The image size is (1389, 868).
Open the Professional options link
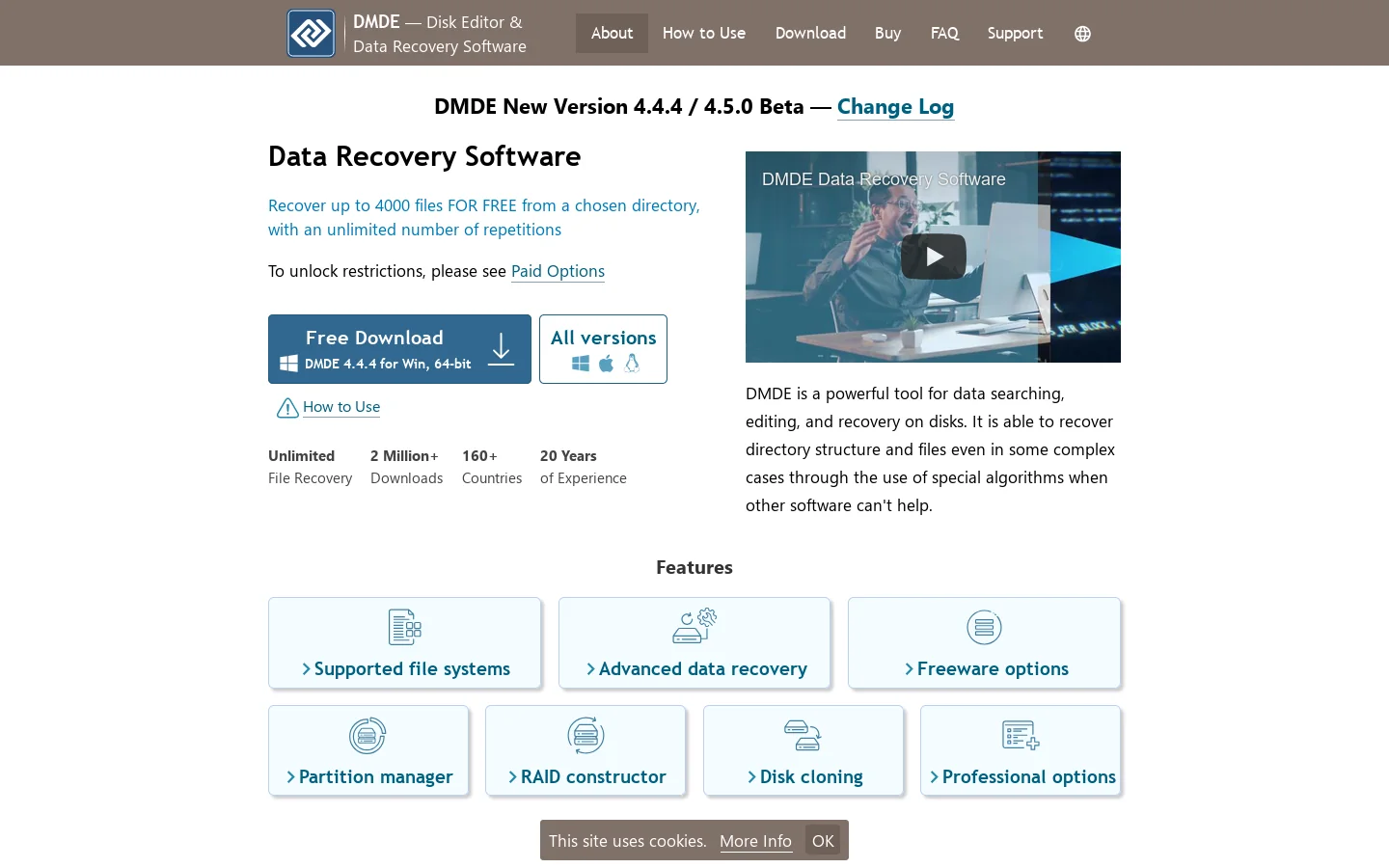click(1028, 776)
